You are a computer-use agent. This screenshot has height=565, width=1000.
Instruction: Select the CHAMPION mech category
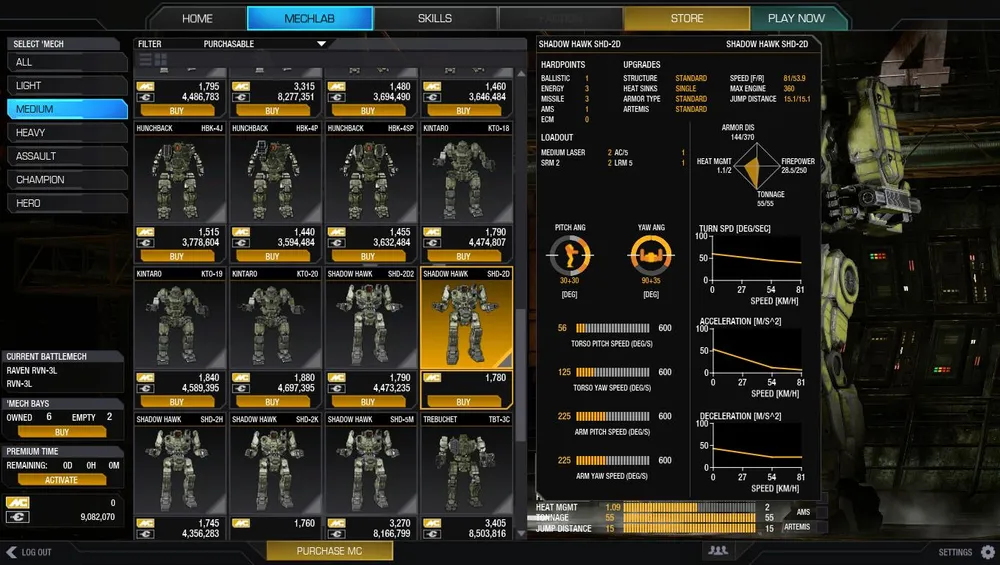(67, 180)
